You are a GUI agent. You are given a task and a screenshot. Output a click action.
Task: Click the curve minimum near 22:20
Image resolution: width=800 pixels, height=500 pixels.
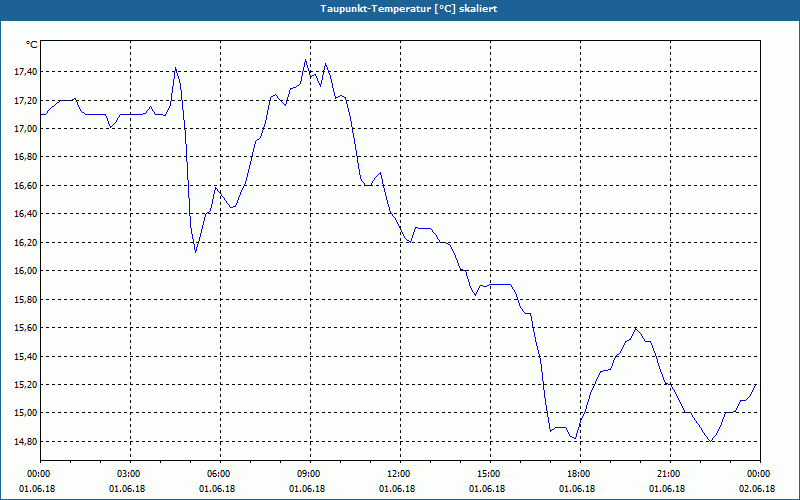click(x=710, y=441)
